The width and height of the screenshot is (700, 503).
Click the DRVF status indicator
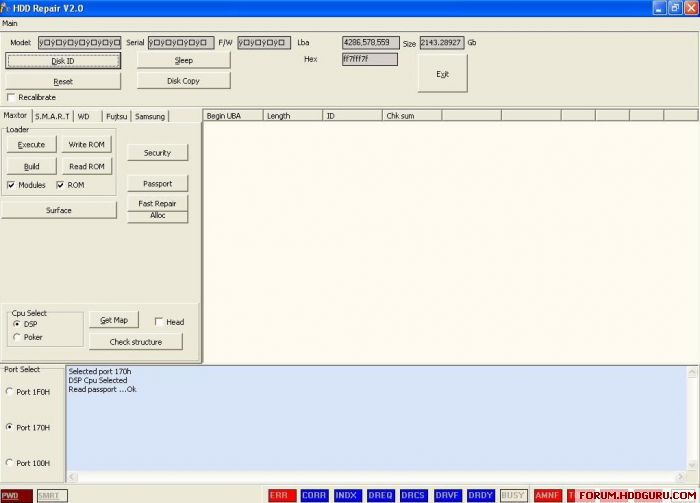[447, 495]
